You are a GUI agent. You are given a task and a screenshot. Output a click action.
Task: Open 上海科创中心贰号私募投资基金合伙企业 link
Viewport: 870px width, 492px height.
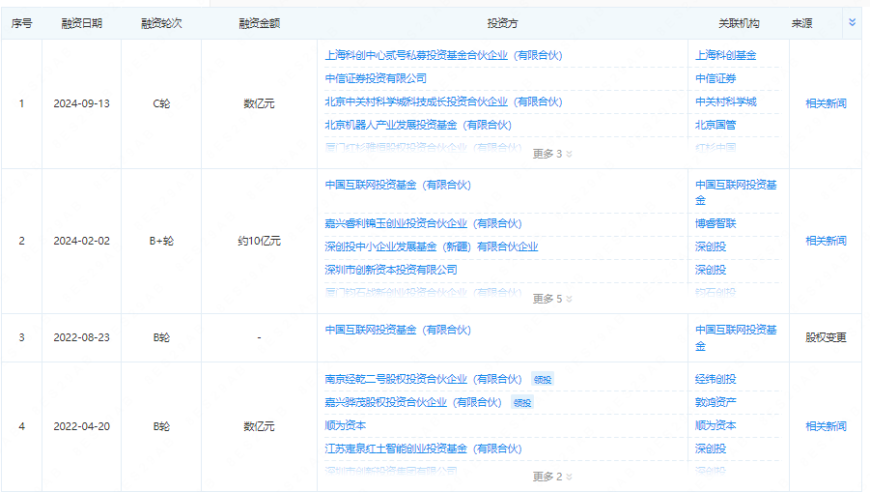point(443,55)
